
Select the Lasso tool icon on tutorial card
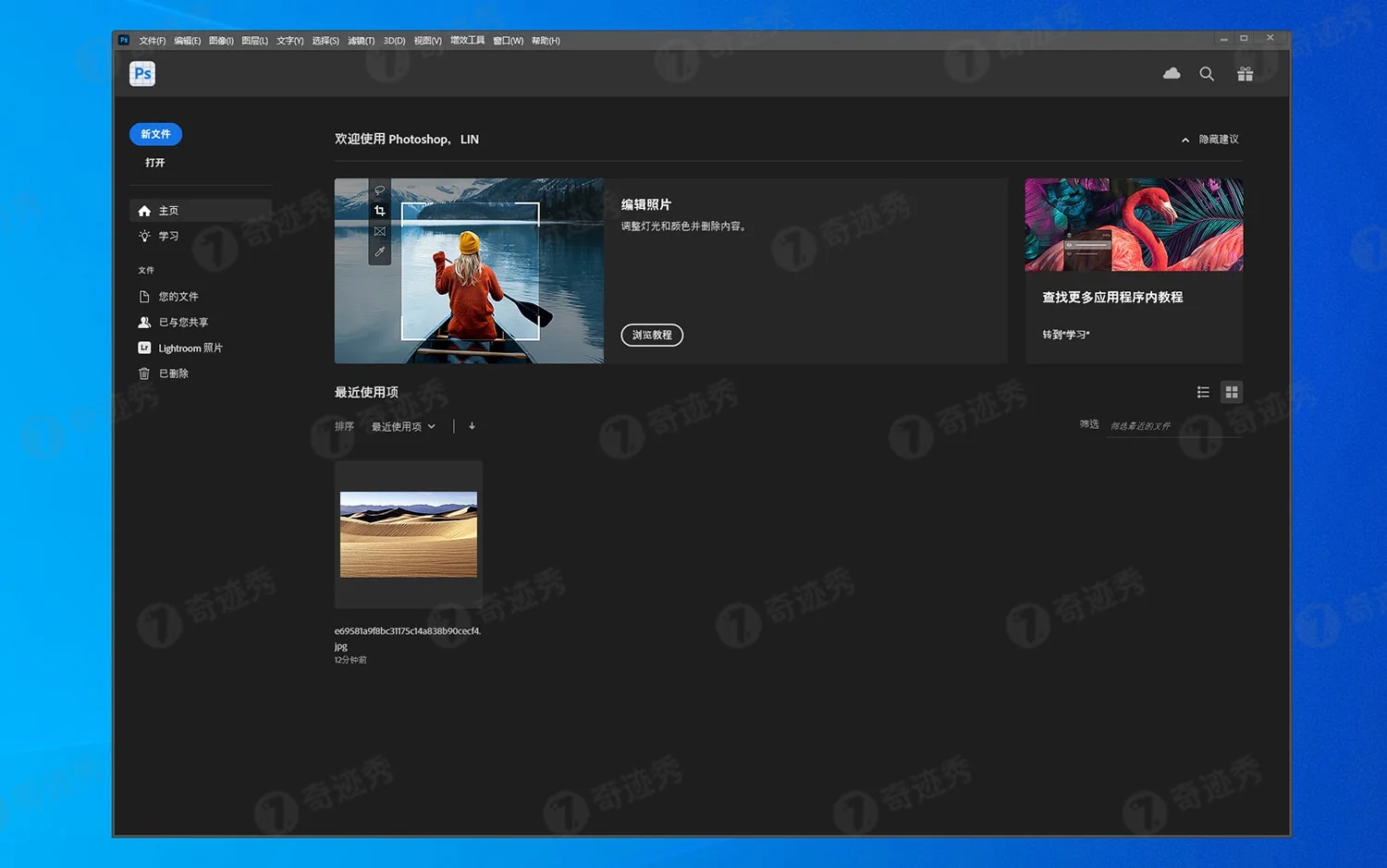tap(379, 189)
